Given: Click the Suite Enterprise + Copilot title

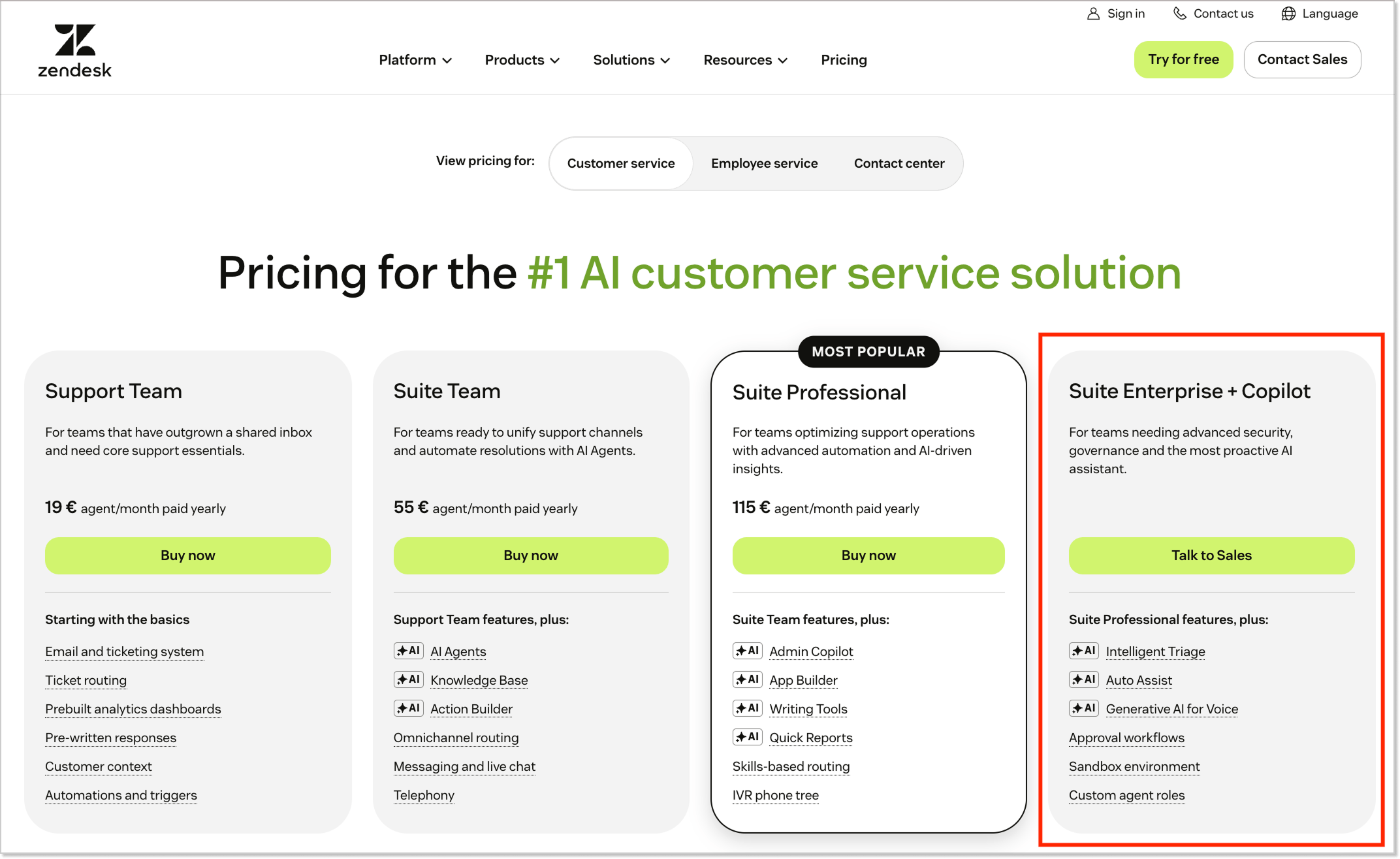Looking at the screenshot, I should pos(1190,391).
